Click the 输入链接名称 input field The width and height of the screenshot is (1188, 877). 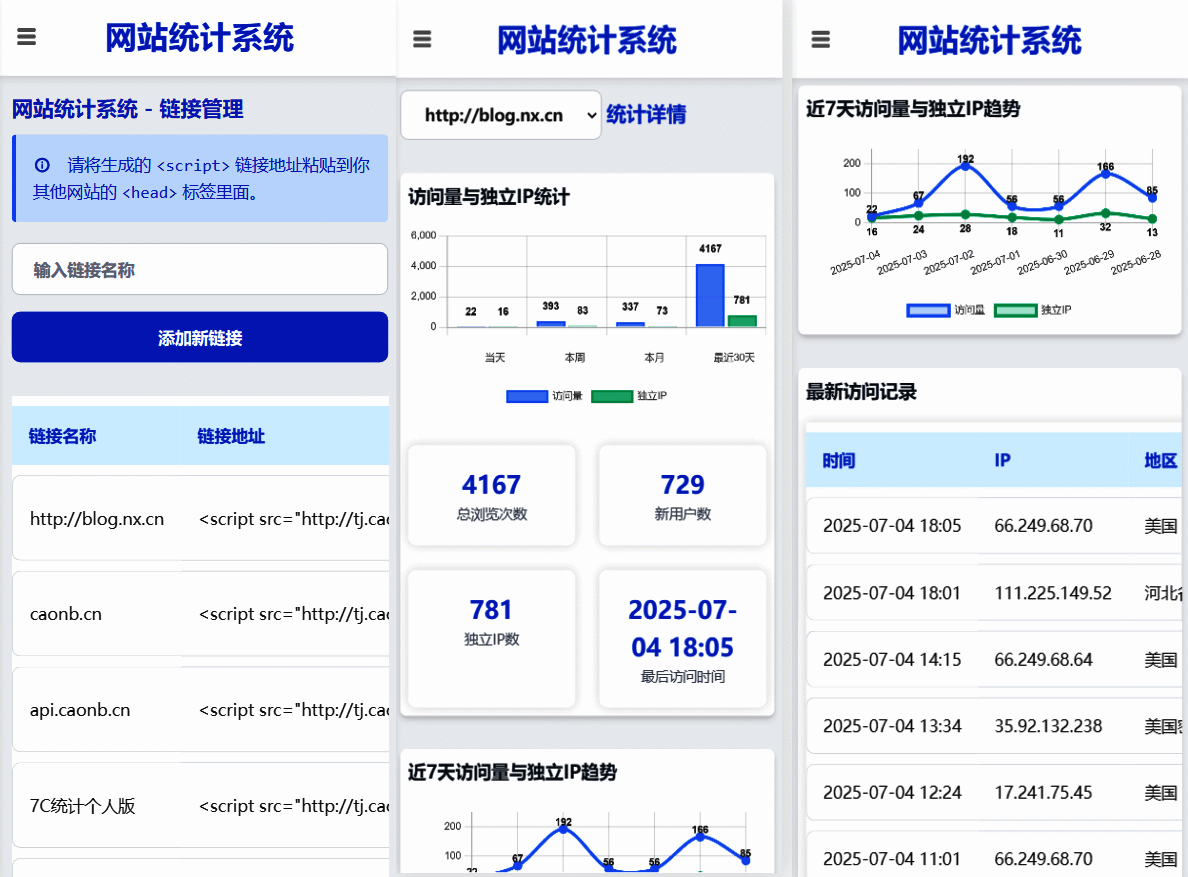pos(199,269)
